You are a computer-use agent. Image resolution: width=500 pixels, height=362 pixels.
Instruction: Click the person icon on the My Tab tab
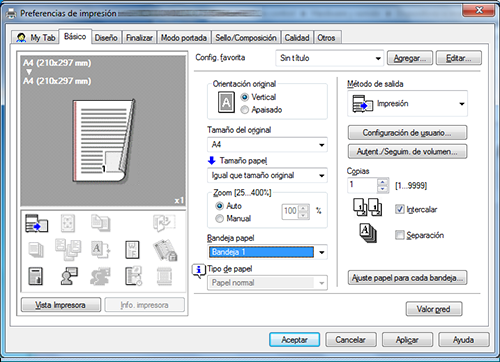[21, 38]
